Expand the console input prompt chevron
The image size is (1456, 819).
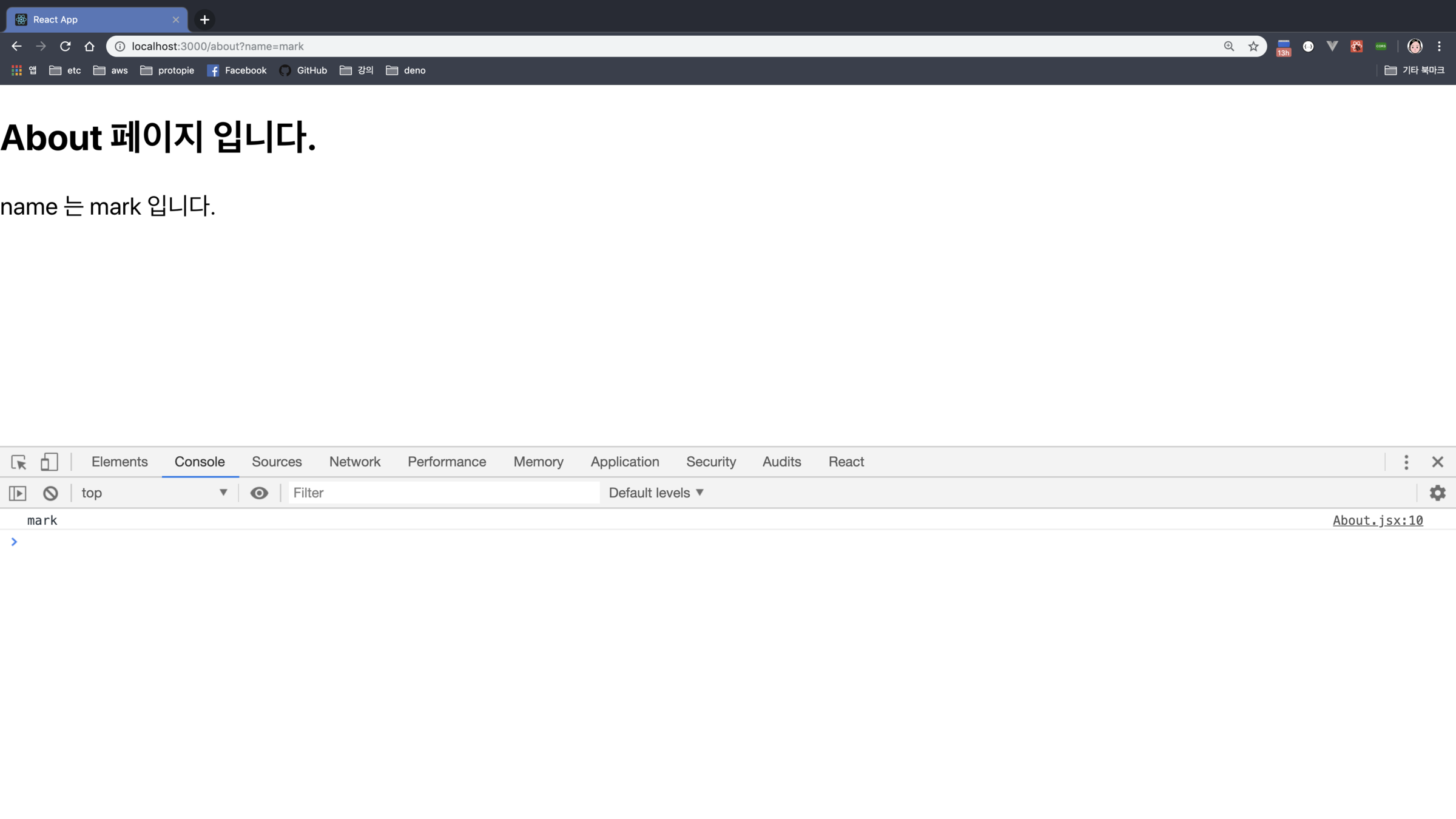(14, 542)
